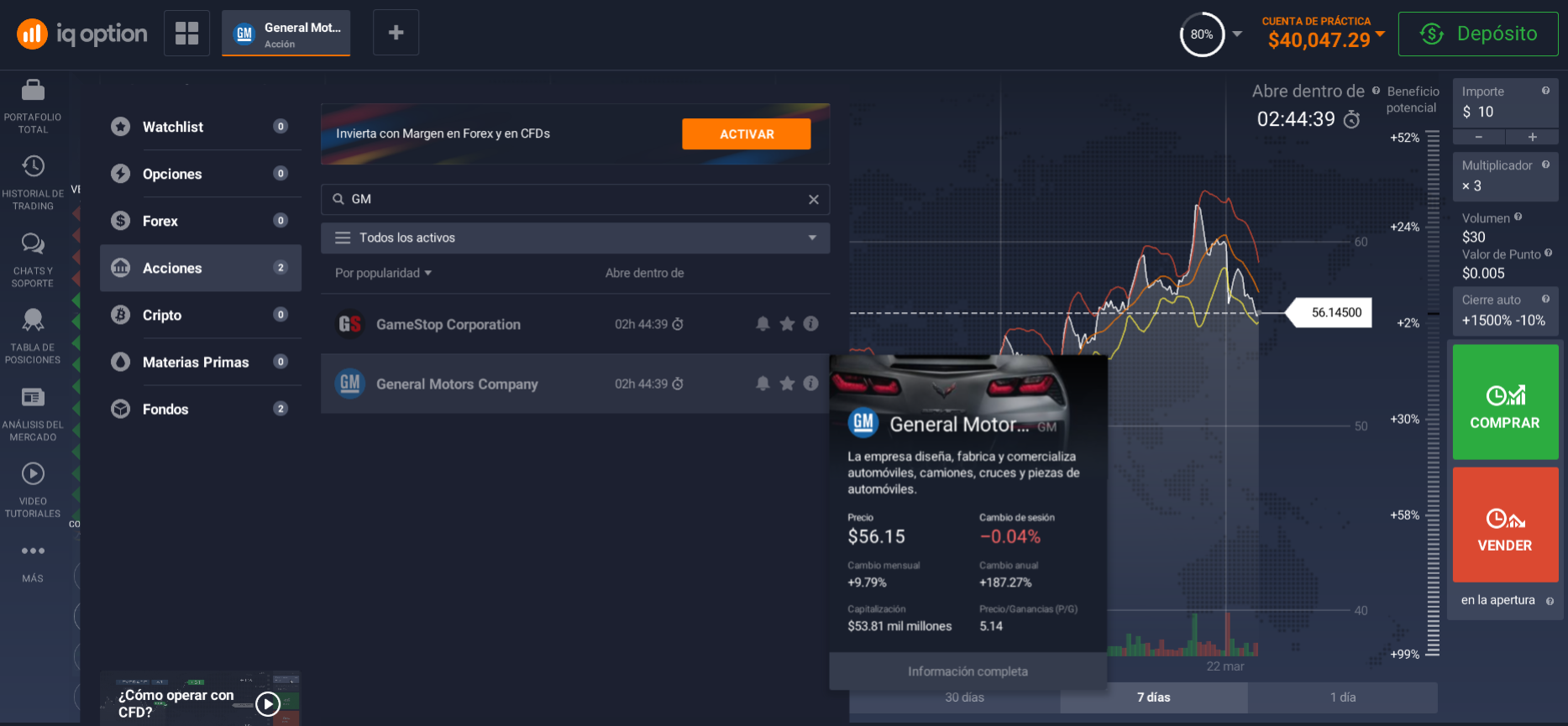The width and height of the screenshot is (1568, 726).
Task: Click the IQ Option logo
Action: pos(82,34)
